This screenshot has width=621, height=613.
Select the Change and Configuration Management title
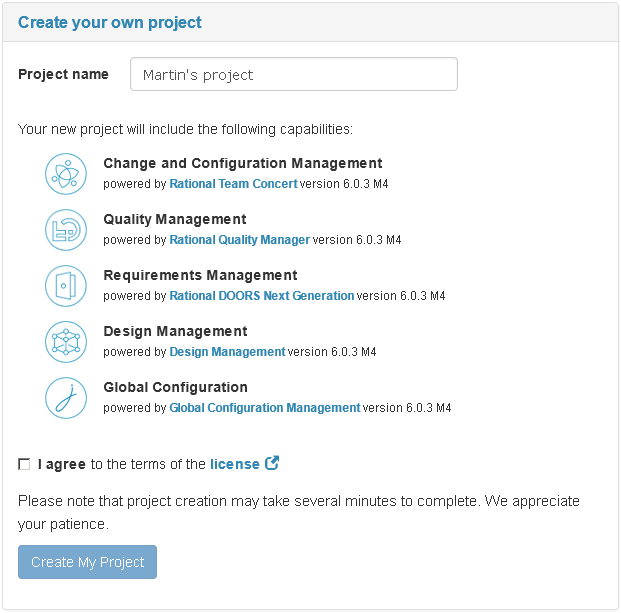tap(243, 163)
